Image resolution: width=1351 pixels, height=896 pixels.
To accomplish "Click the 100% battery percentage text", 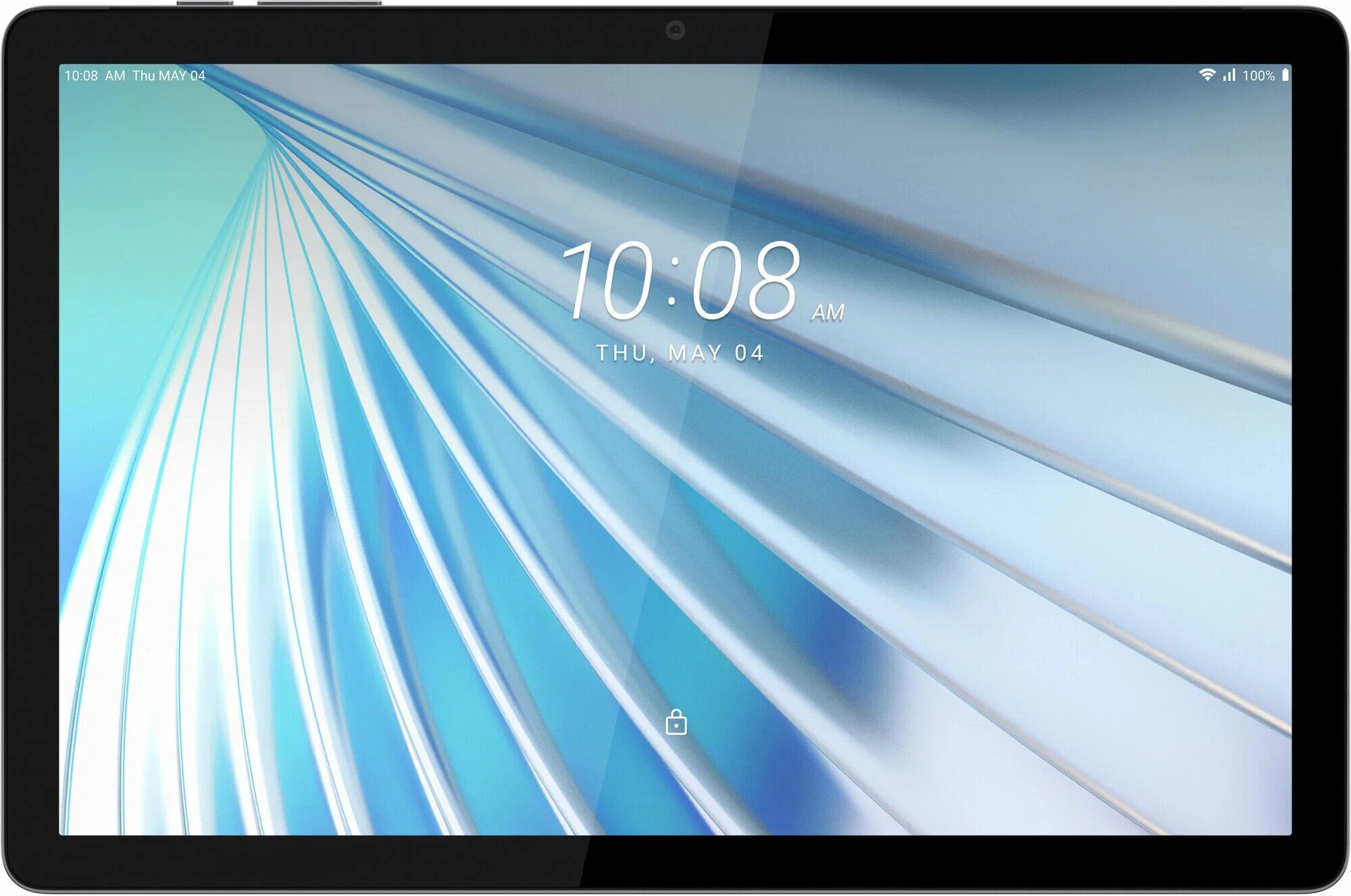I will pyautogui.click(x=1258, y=76).
